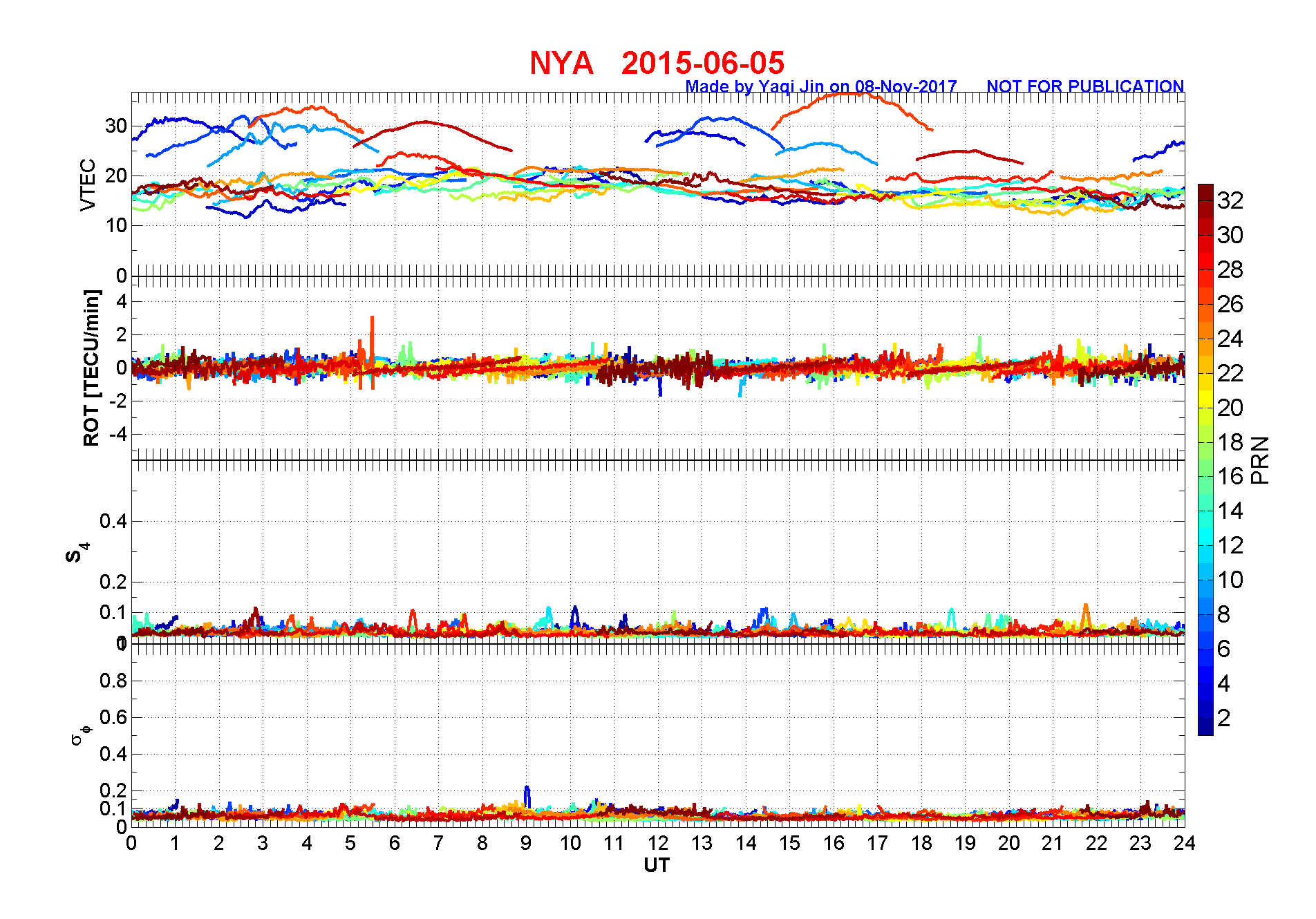
Task: Click x-axis tick label 6
Action: 395,843
